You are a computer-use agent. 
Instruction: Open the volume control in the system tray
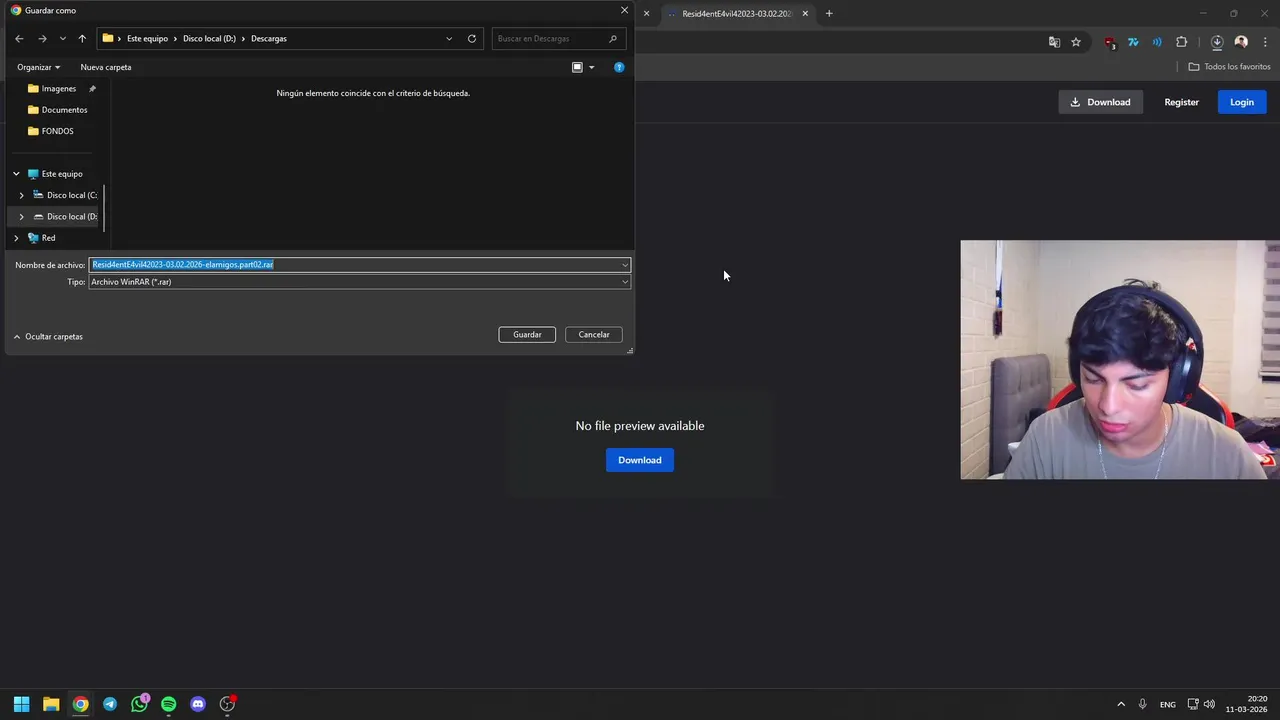click(1209, 704)
